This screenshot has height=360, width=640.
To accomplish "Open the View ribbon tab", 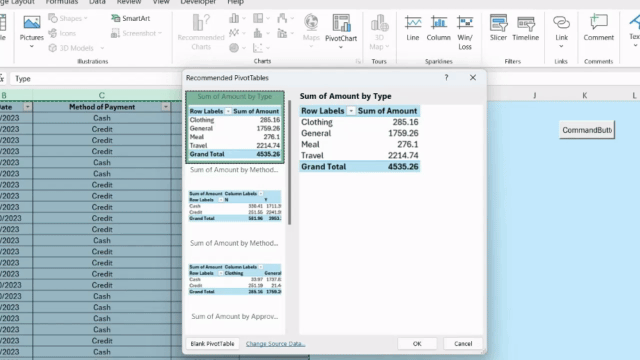I will click(161, 2).
